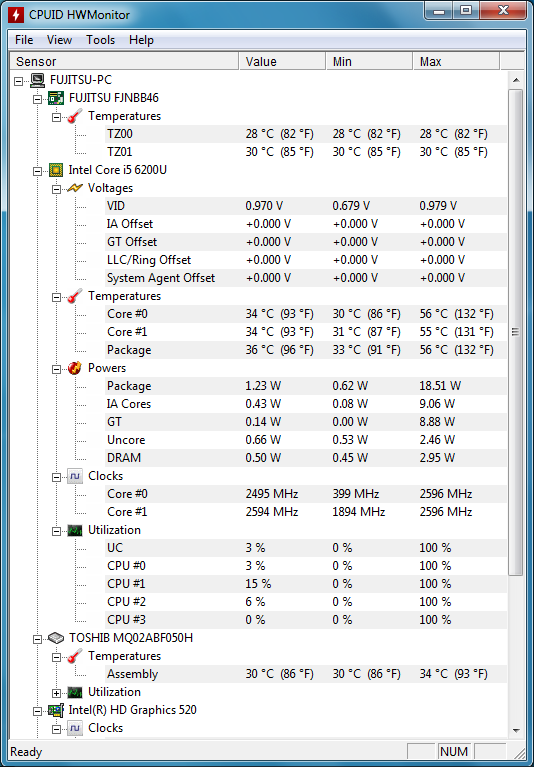Collapse the Intel Core i5 6200U node

coord(38,171)
